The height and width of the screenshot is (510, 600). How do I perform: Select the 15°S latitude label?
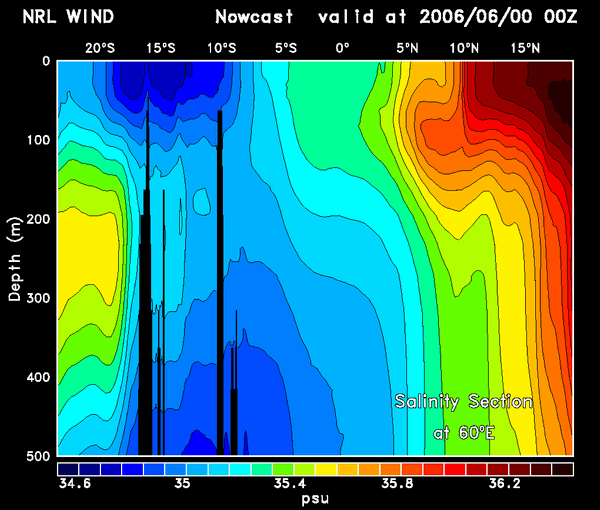click(x=161, y=48)
